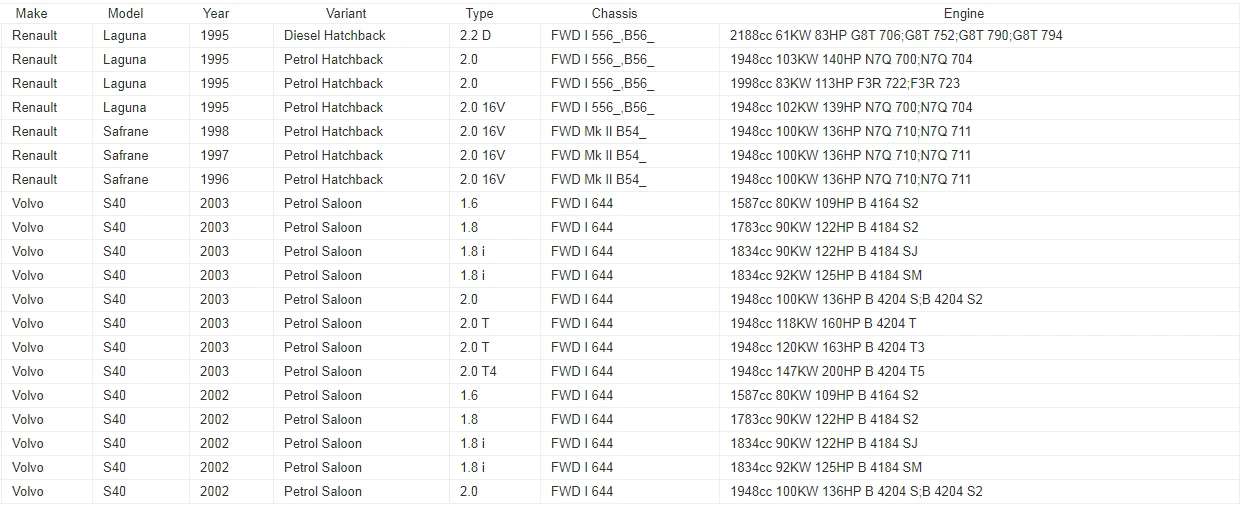
Task: Click the Type column header
Action: click(x=479, y=13)
